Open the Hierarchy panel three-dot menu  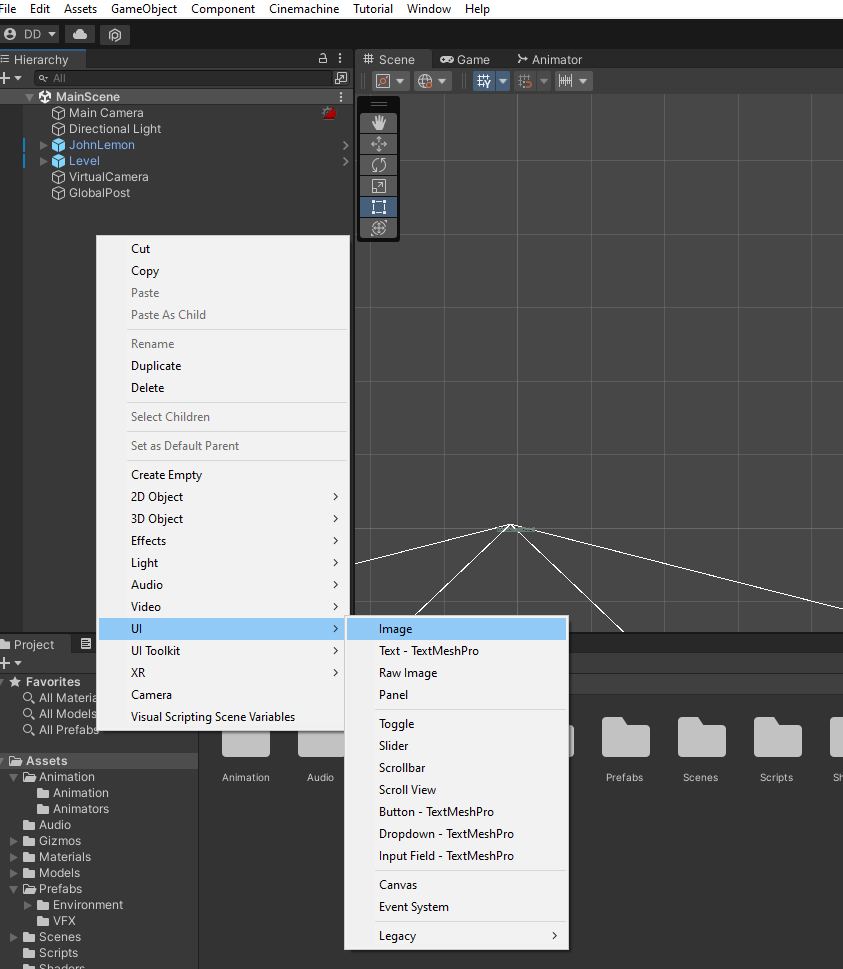[340, 58]
